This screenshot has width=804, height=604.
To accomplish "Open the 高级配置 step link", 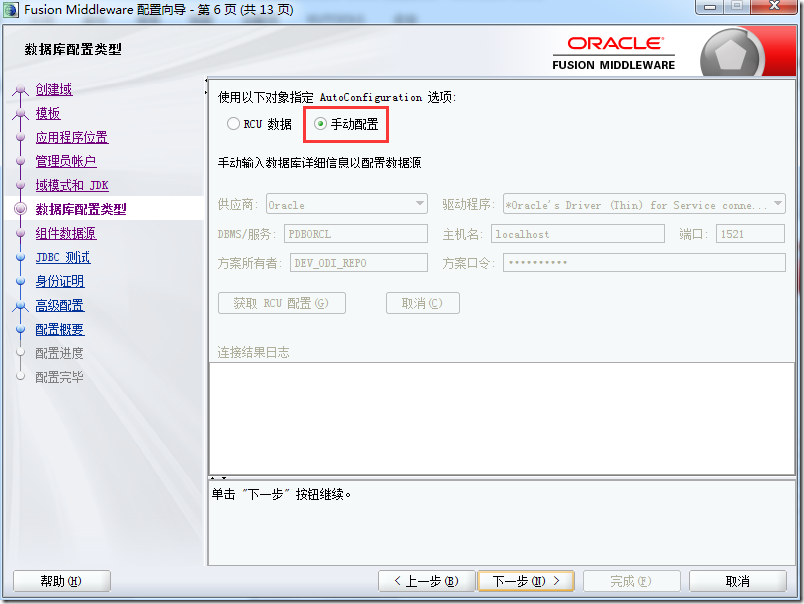I will click(x=60, y=305).
